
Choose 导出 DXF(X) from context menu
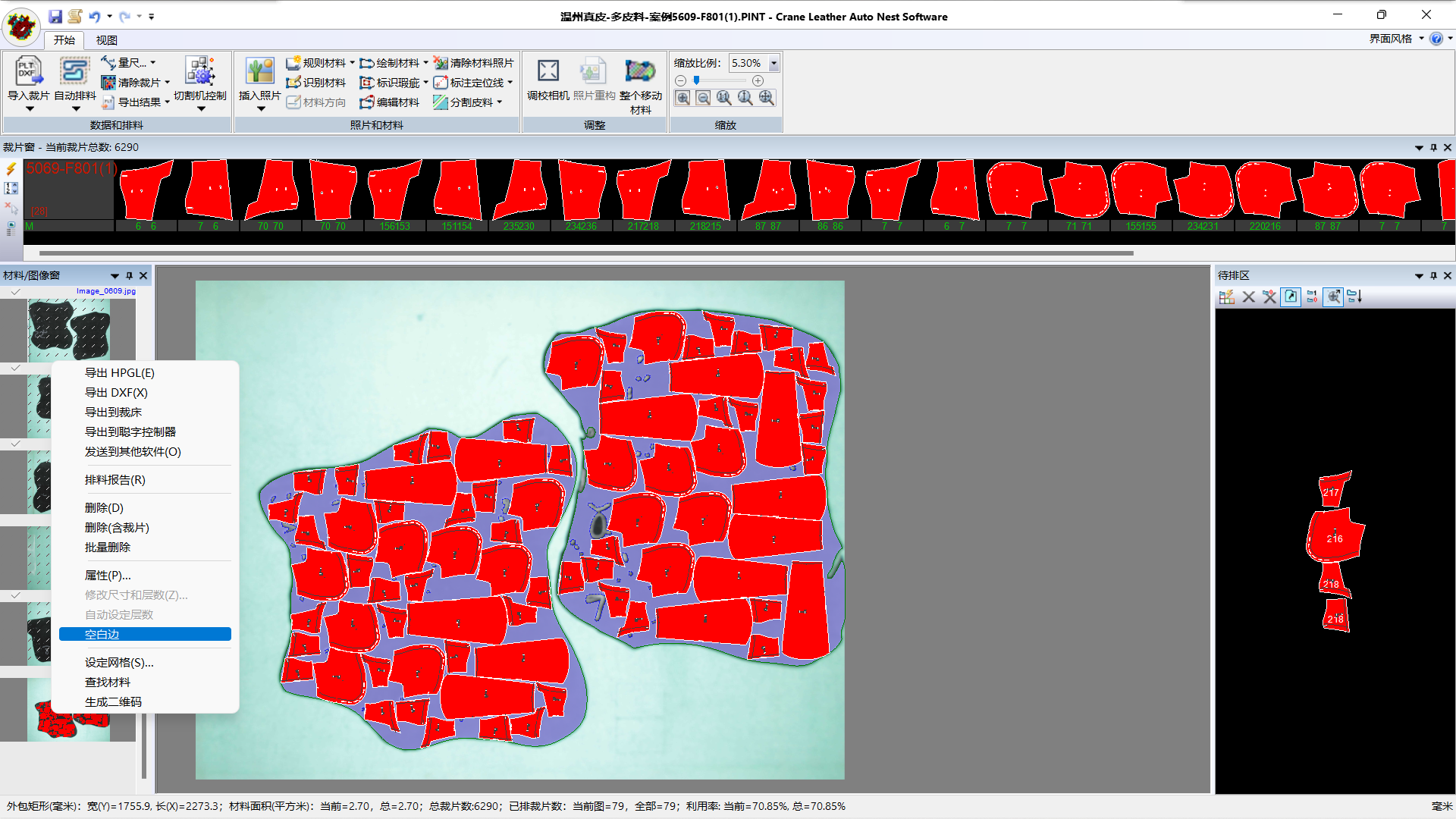(145, 392)
